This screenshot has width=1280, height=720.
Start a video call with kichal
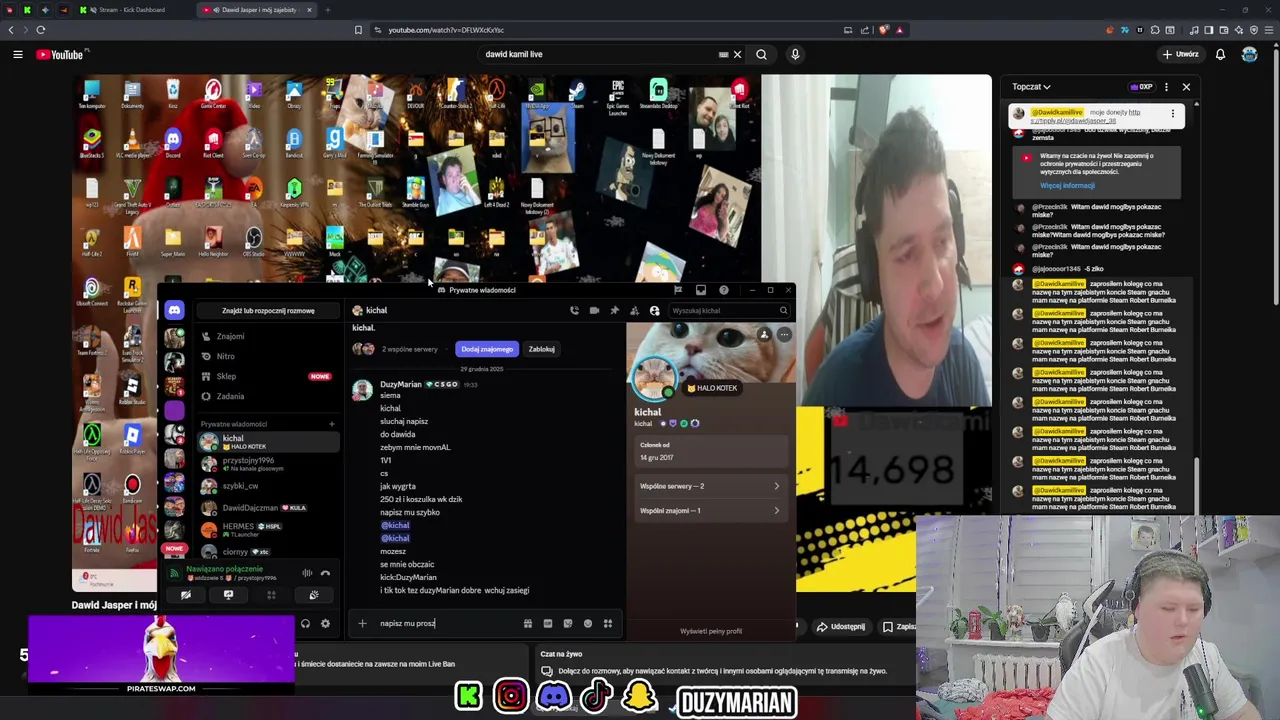594,311
